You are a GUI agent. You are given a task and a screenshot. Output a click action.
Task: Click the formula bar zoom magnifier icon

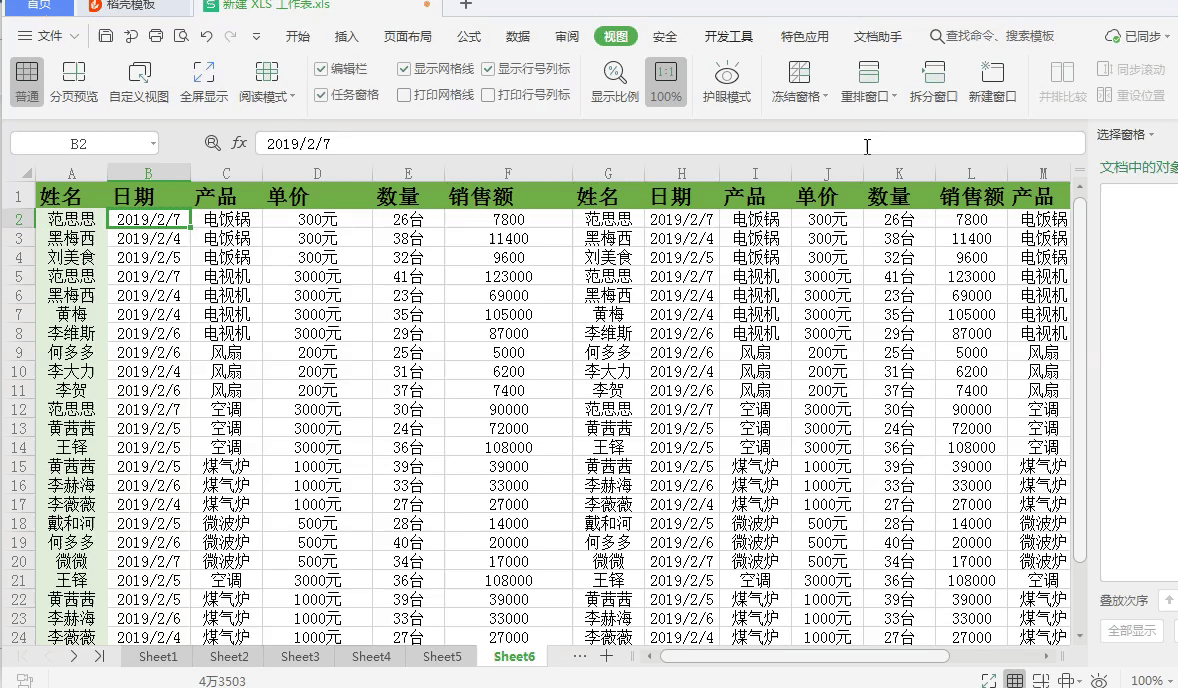point(213,143)
